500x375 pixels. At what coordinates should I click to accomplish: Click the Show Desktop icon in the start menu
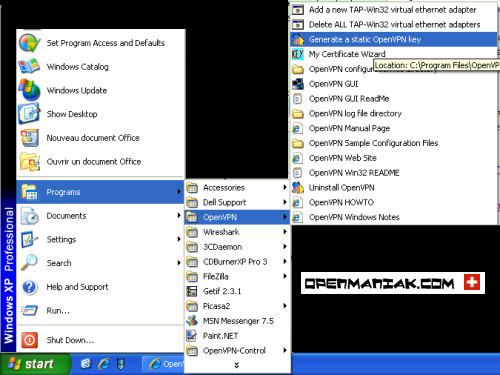click(x=29, y=114)
